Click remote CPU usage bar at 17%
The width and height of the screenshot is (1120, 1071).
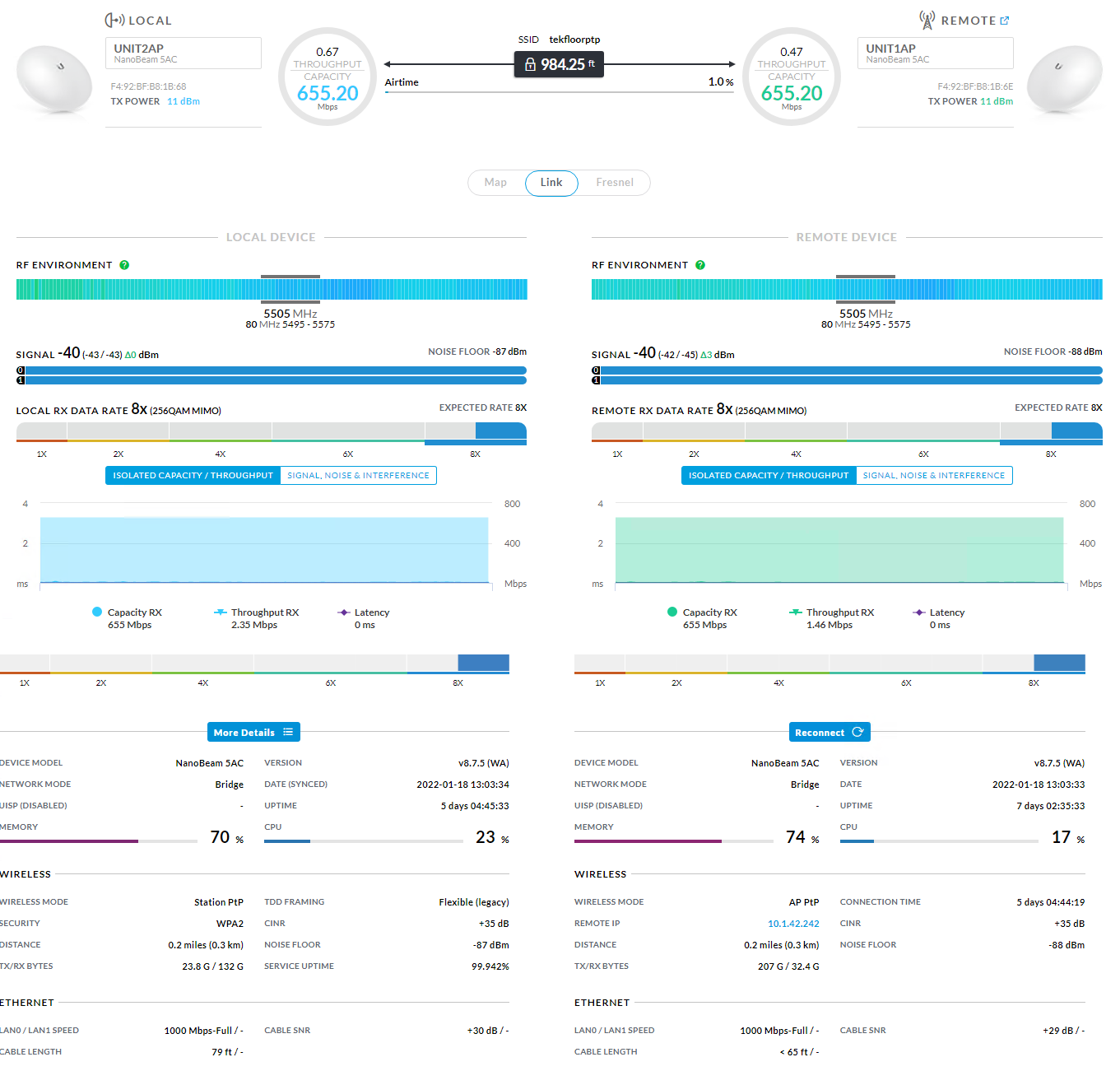(x=939, y=841)
